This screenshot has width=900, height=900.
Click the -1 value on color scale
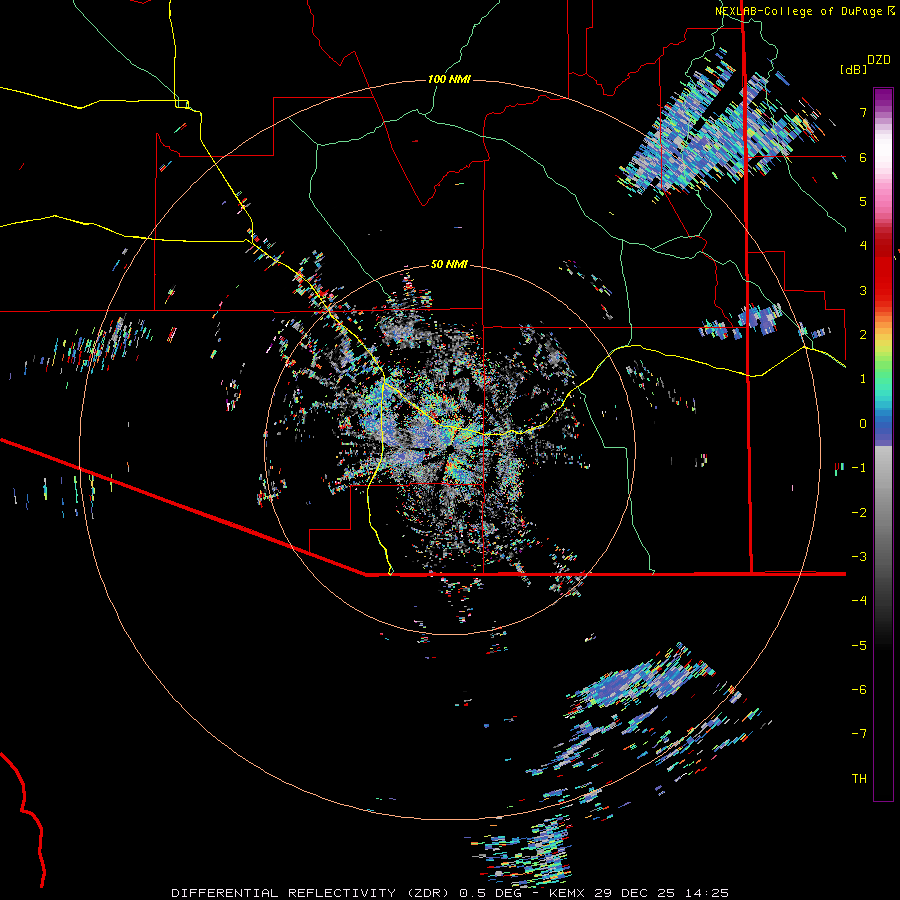pos(859,468)
